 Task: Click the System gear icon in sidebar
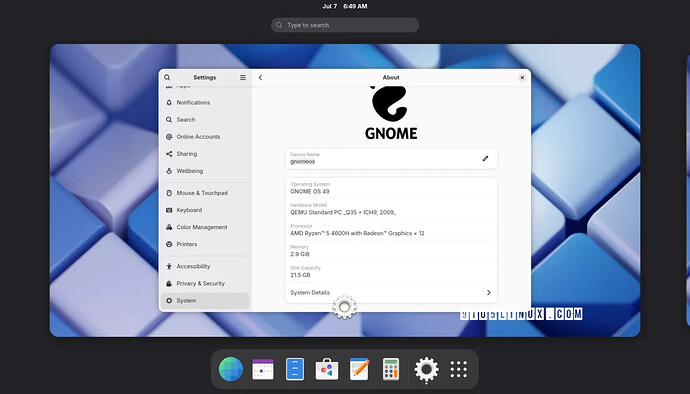[x=169, y=301]
